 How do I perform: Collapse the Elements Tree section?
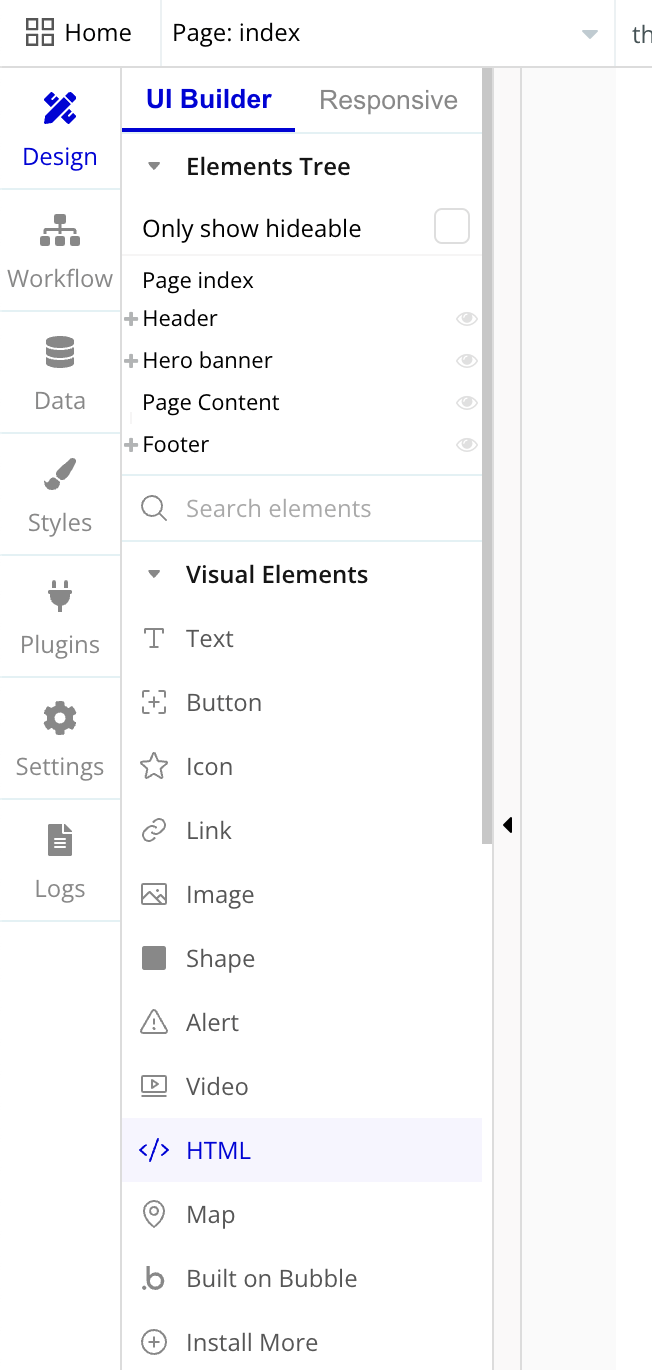[x=154, y=167]
